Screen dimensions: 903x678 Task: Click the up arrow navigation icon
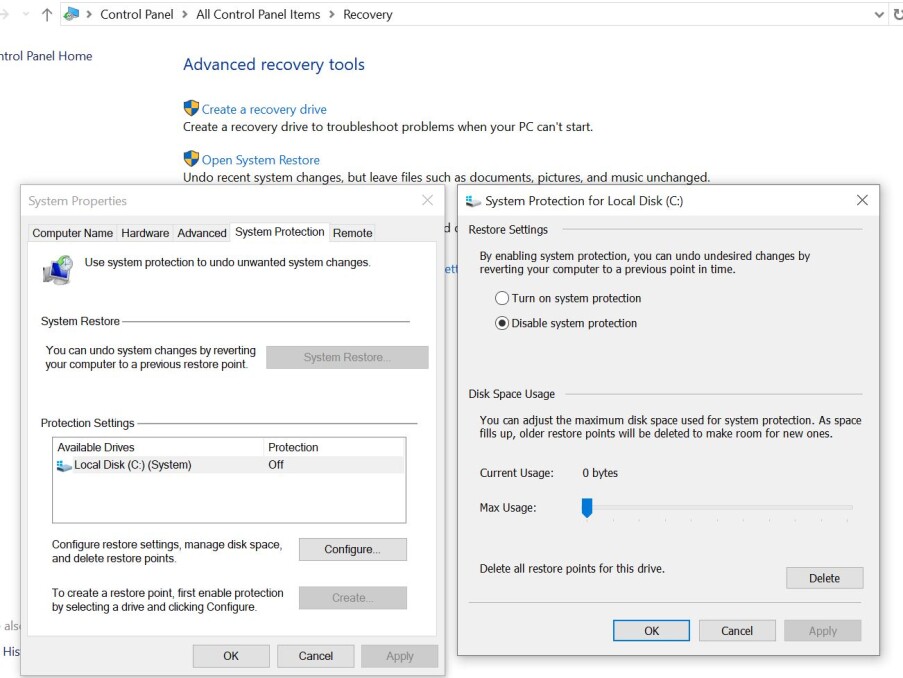tap(47, 14)
